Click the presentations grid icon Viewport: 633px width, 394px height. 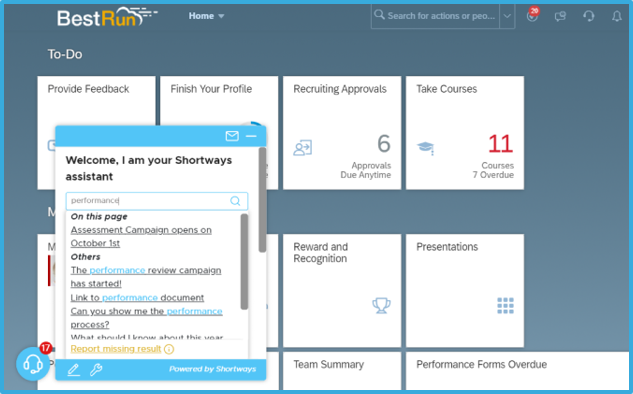point(505,306)
